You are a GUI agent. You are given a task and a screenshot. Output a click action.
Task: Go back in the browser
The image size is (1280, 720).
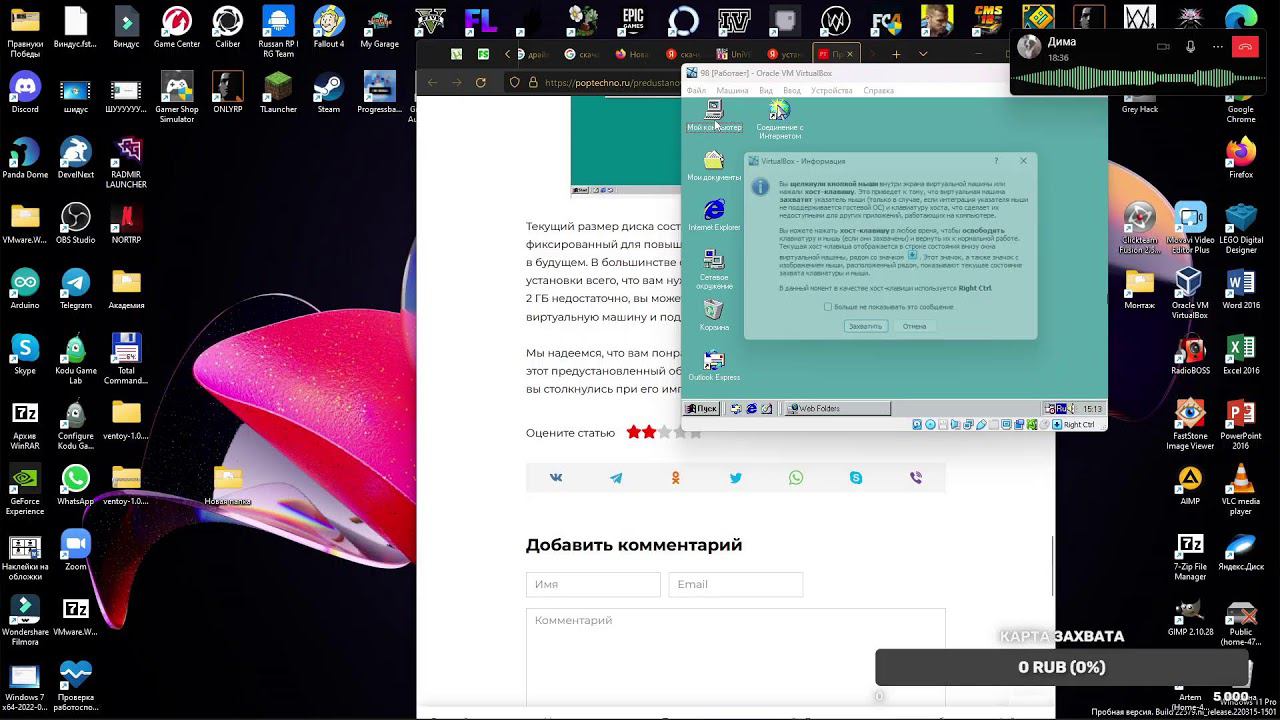432,82
